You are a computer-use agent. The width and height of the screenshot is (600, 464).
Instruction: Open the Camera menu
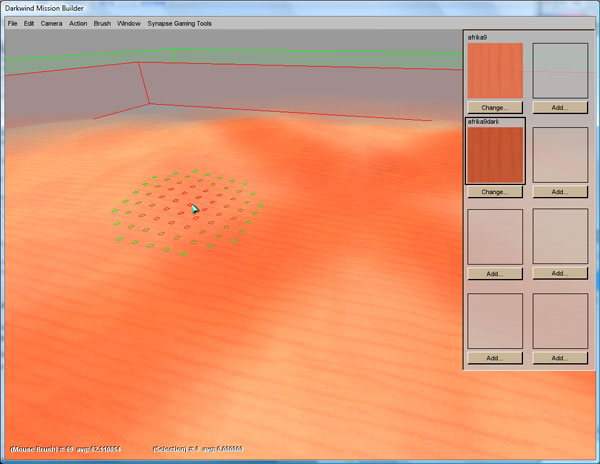coord(51,23)
